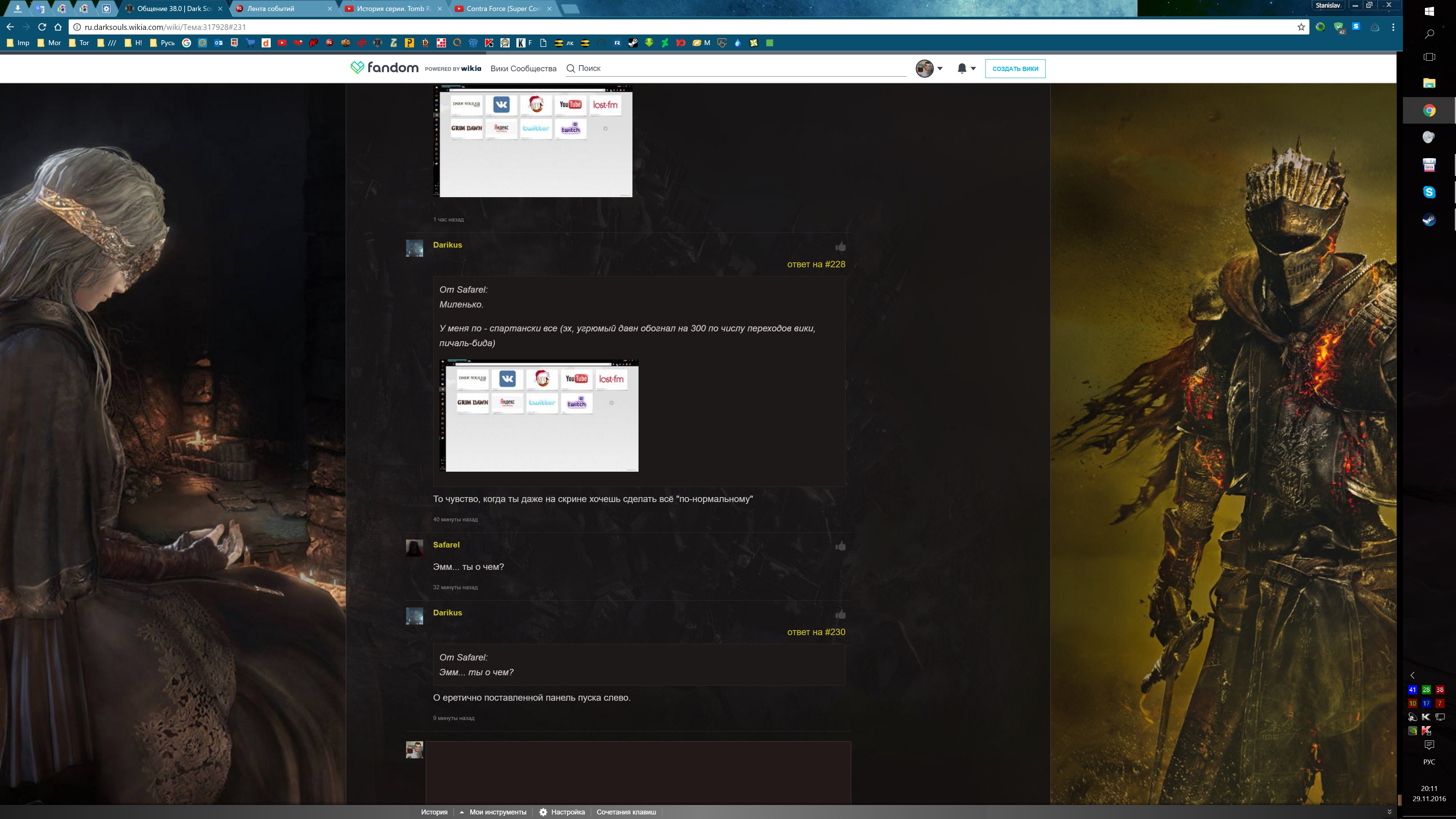This screenshot has height=819, width=1456.
Task: Open File Explorer from the taskbar
Action: coord(1429,83)
